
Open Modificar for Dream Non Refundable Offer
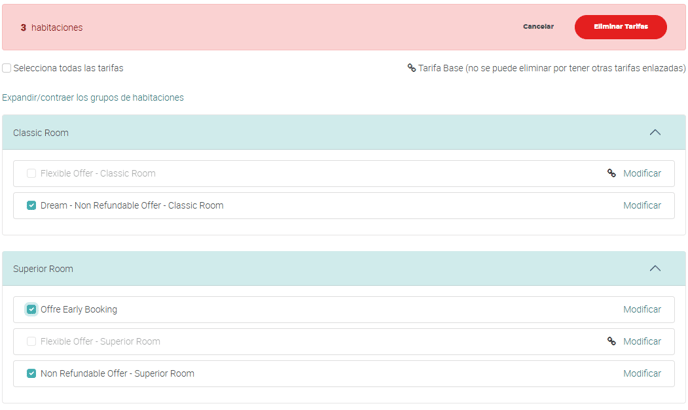tap(642, 205)
